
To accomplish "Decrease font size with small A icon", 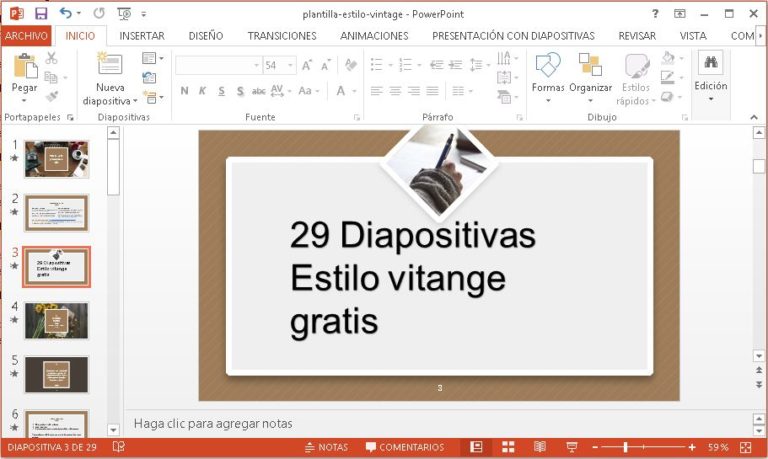I will coord(325,65).
